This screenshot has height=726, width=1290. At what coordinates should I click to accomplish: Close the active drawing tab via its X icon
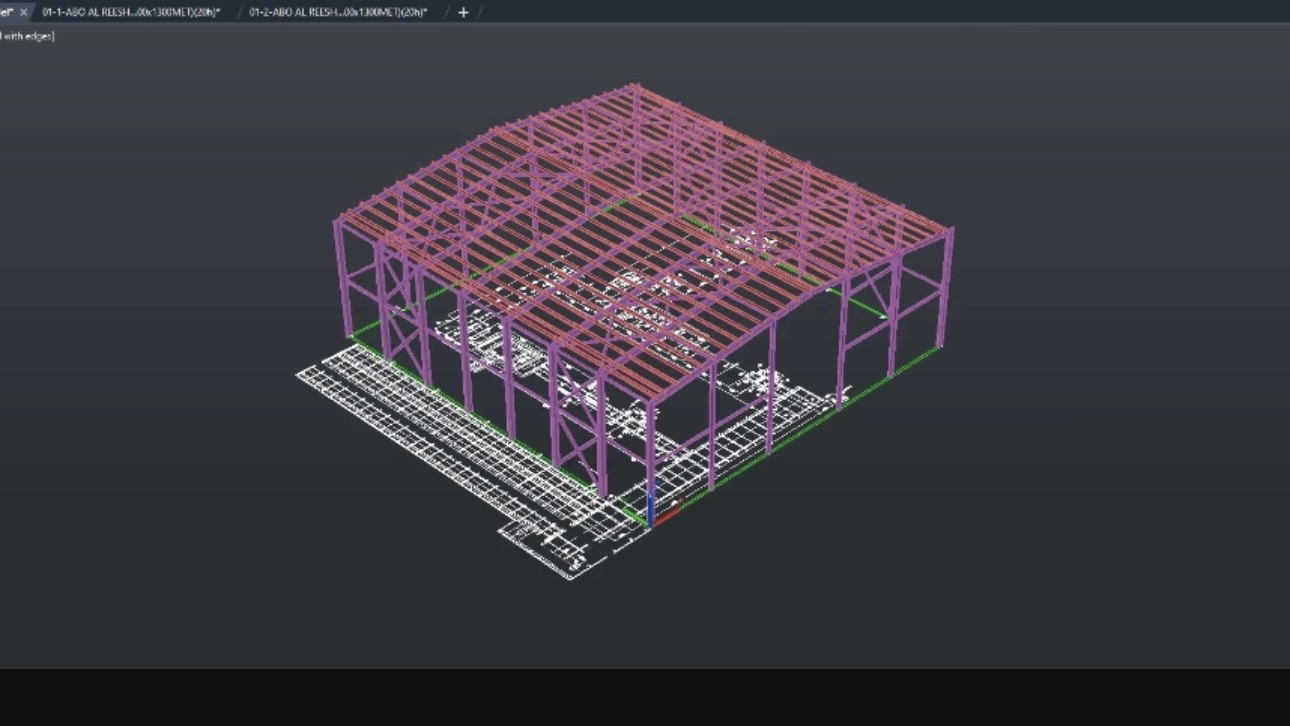[x=24, y=12]
